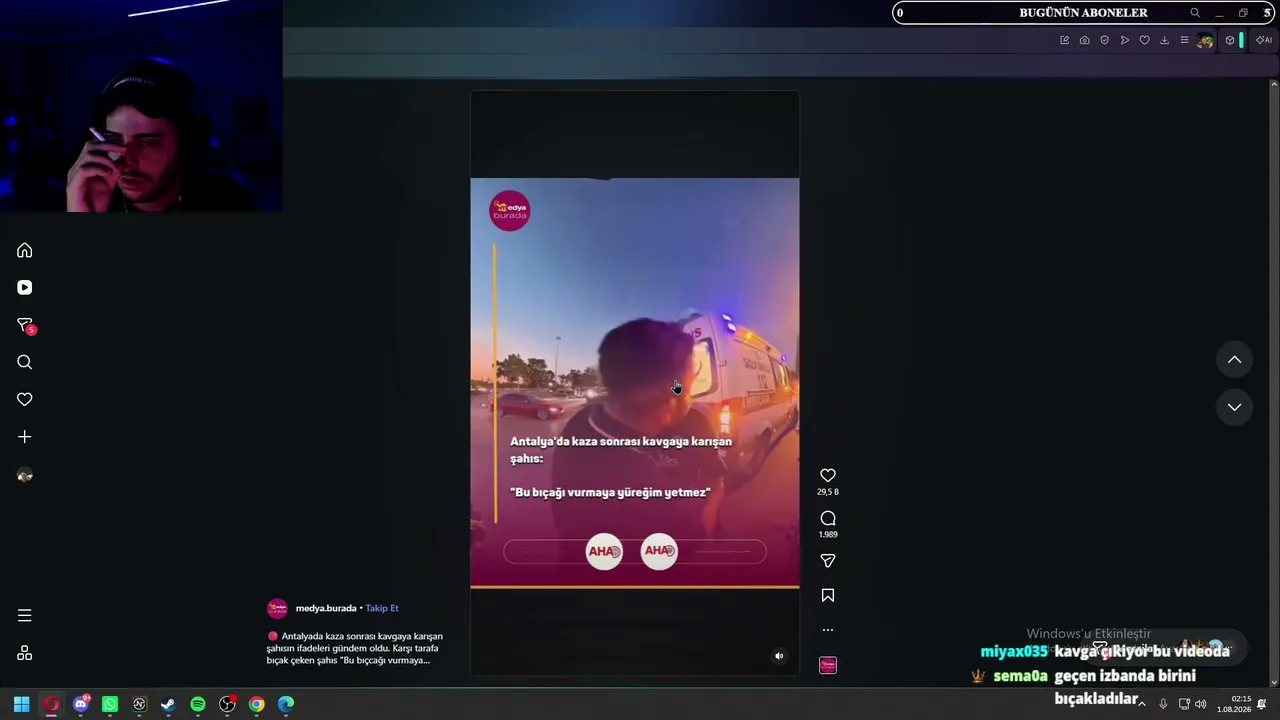Image resolution: width=1280 pixels, height=720 pixels.
Task: Open the medya.burada avatar beside the caption
Action: tap(277, 608)
